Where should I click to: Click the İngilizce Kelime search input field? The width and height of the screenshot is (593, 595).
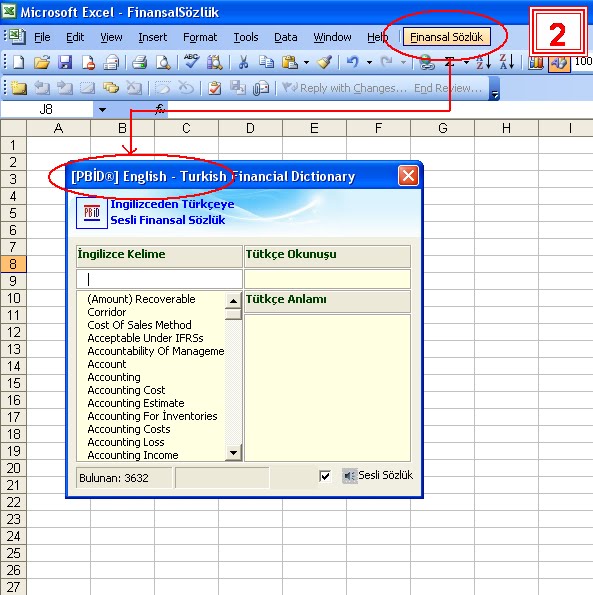coord(159,279)
